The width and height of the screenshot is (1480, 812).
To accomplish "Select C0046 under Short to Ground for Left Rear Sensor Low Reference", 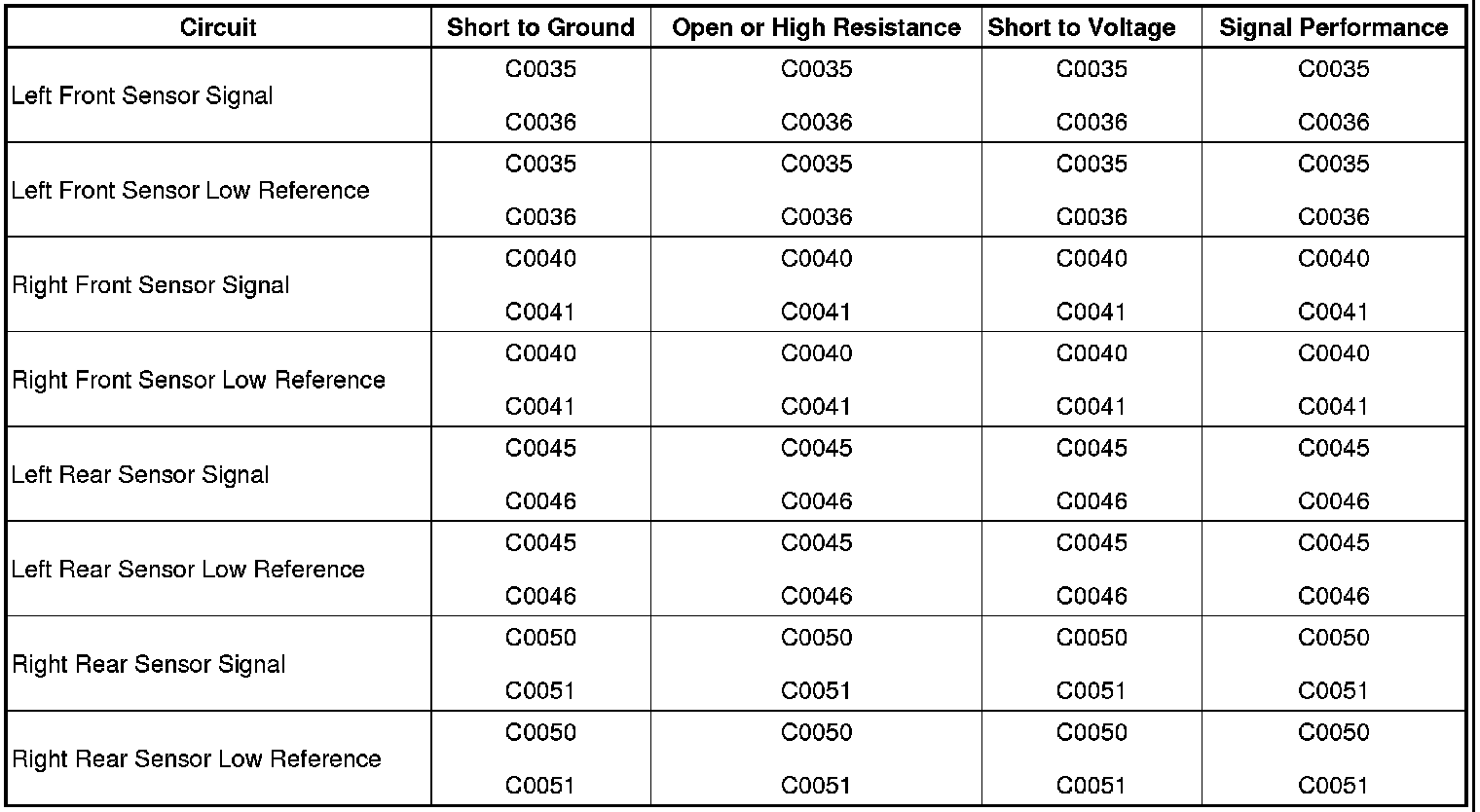I will (x=540, y=596).
